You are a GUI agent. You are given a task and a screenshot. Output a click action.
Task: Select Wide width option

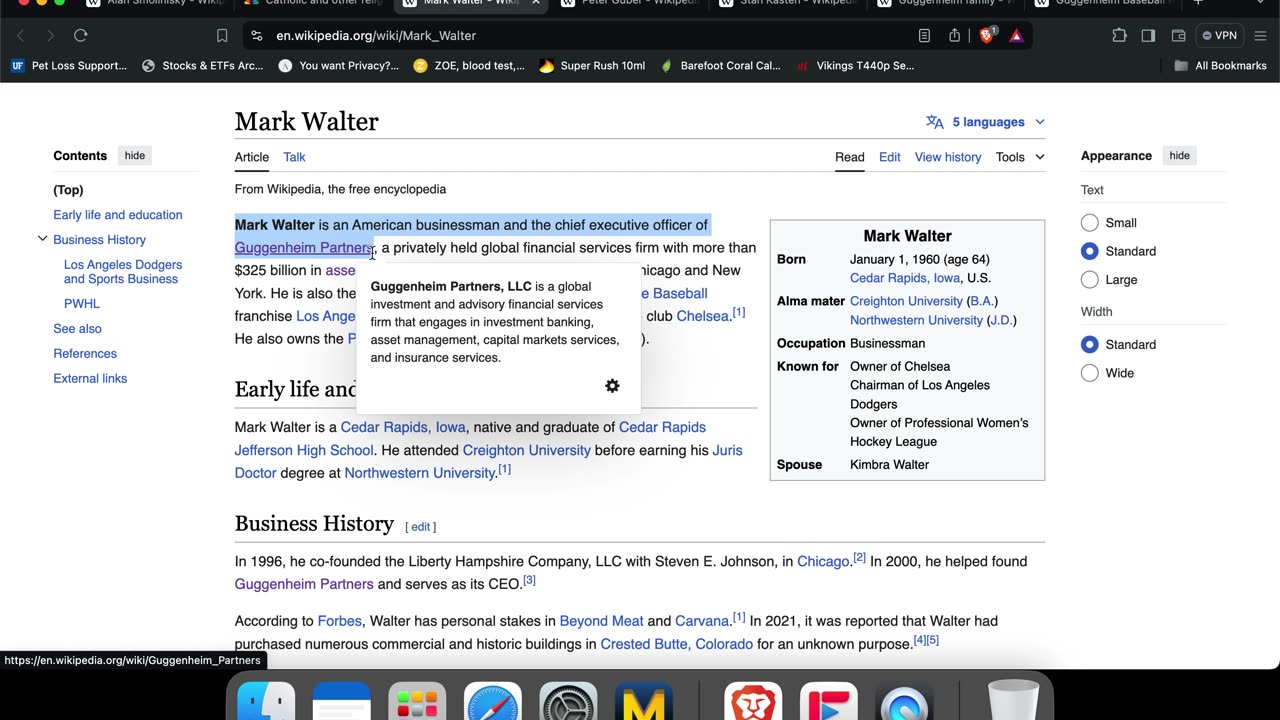pyautogui.click(x=1090, y=373)
